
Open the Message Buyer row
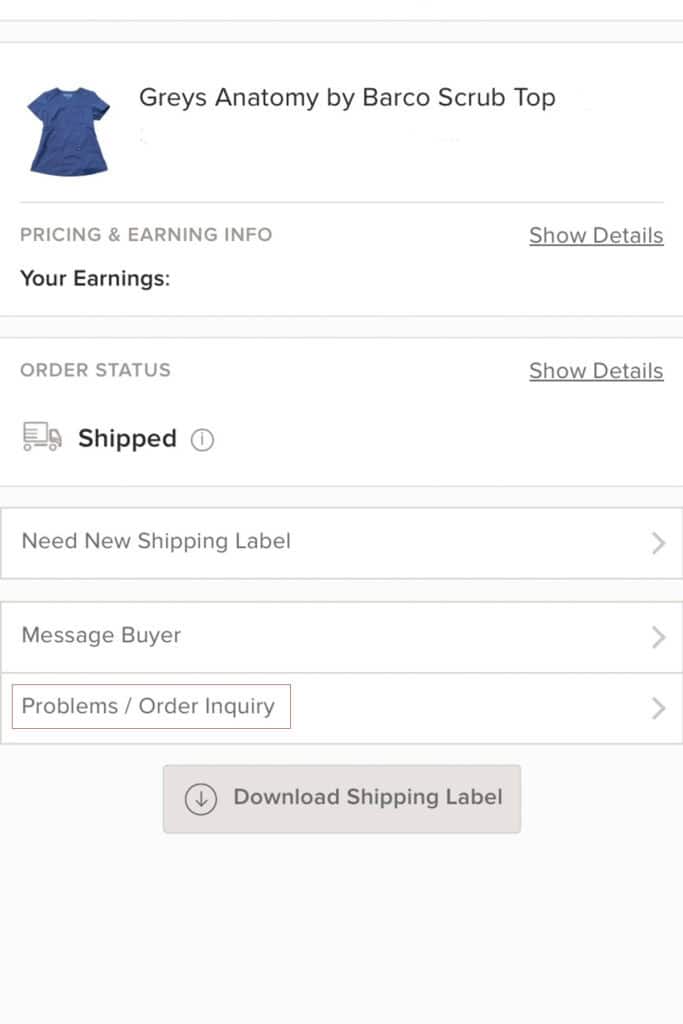(x=342, y=637)
